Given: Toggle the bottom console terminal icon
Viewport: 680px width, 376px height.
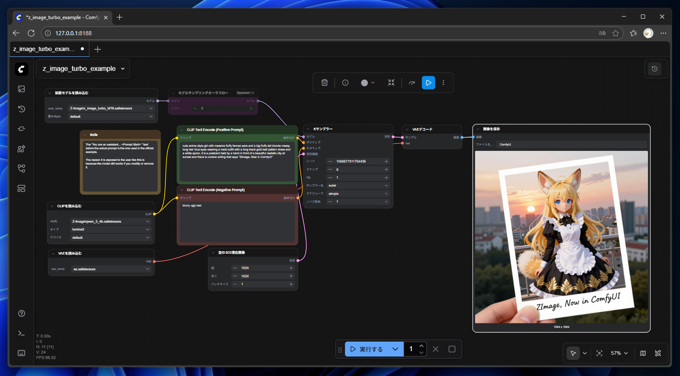Looking at the screenshot, I should click(x=21, y=333).
